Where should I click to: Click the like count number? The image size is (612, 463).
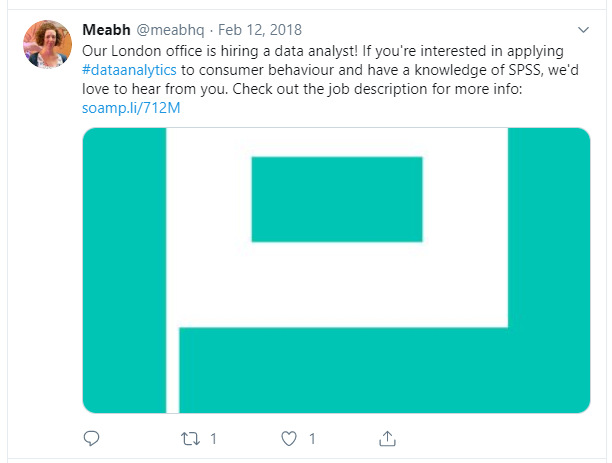click(x=313, y=439)
